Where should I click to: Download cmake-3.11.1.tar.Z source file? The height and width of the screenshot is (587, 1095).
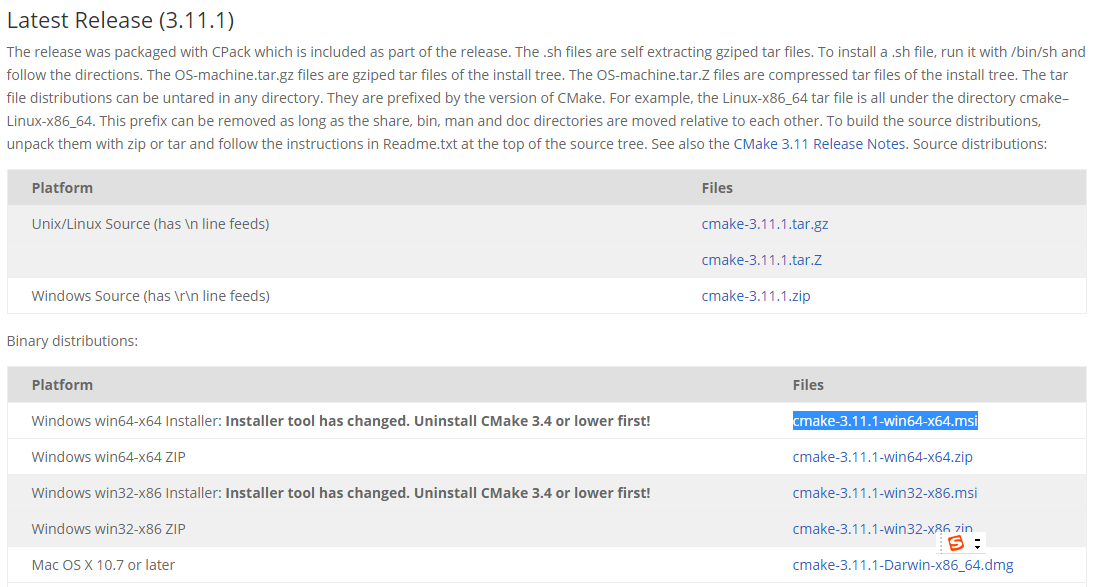point(761,260)
